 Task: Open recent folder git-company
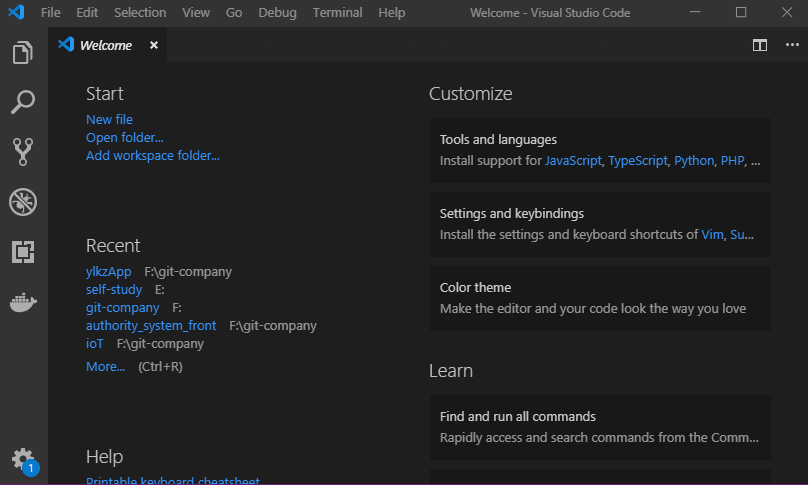[123, 308]
